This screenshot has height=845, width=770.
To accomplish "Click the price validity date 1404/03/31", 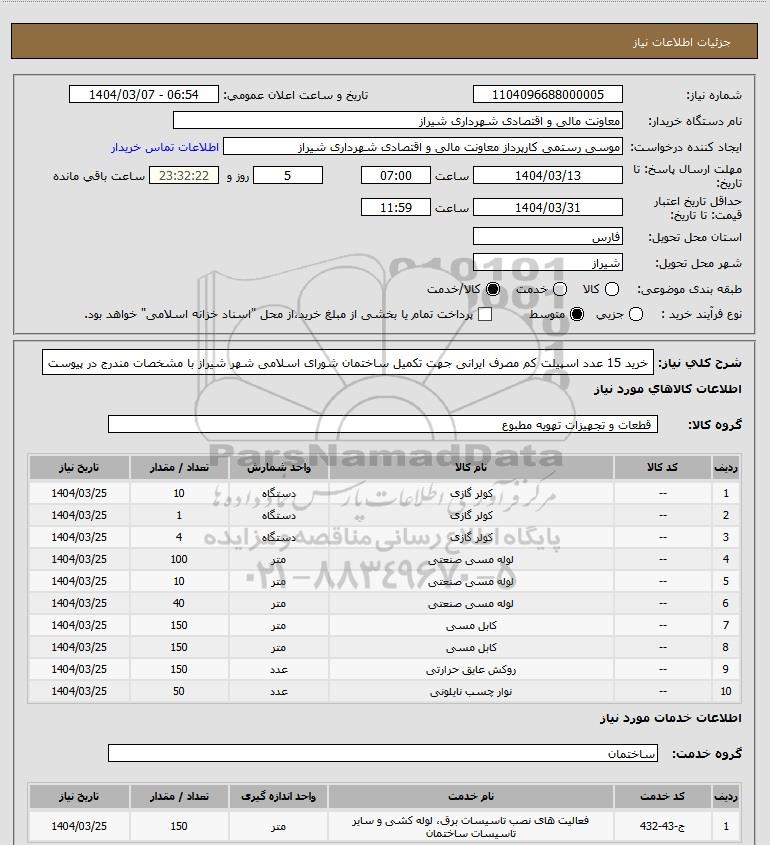I will pyautogui.click(x=547, y=207).
